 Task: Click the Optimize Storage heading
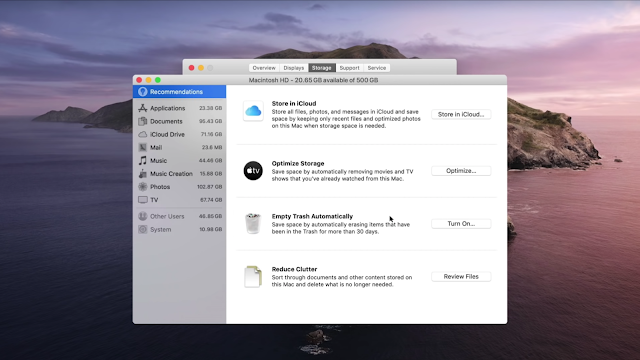click(x=298, y=163)
